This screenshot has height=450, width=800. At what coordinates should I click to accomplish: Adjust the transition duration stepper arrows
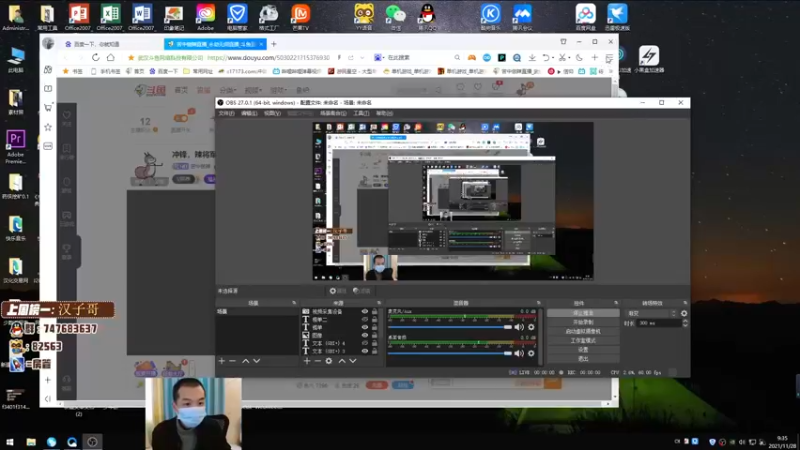(x=685, y=323)
